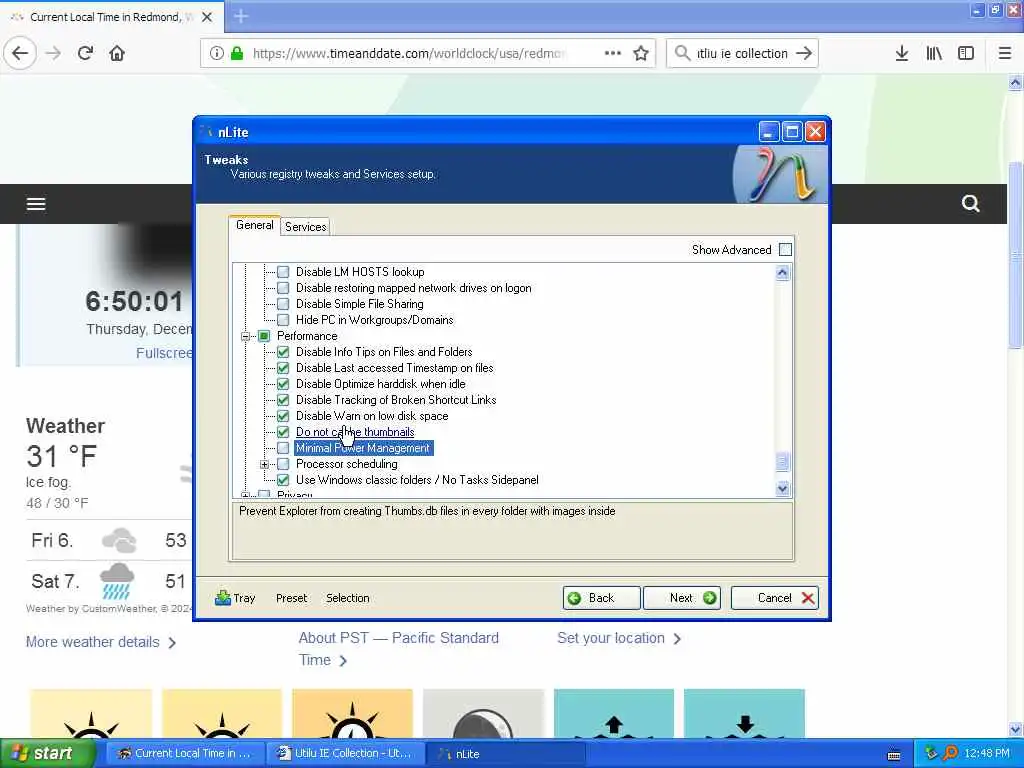The image size is (1024, 768).
Task: Select nLite taskbar button
Action: pyautogui.click(x=504, y=754)
